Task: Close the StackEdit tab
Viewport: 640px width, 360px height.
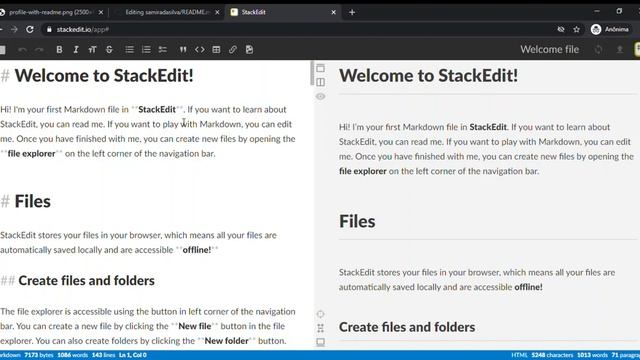Action: point(333,12)
